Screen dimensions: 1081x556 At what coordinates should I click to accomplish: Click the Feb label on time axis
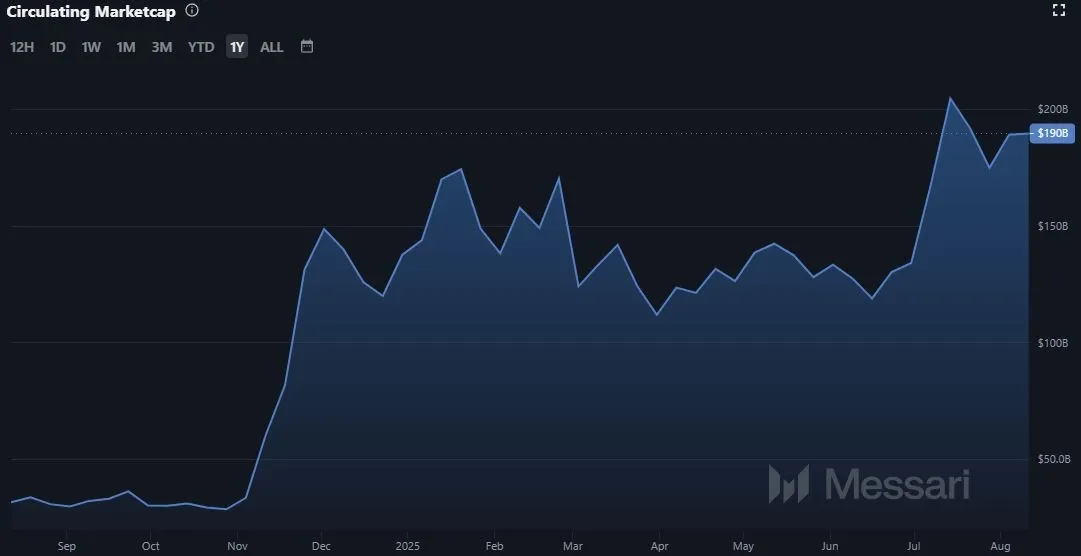(x=494, y=546)
